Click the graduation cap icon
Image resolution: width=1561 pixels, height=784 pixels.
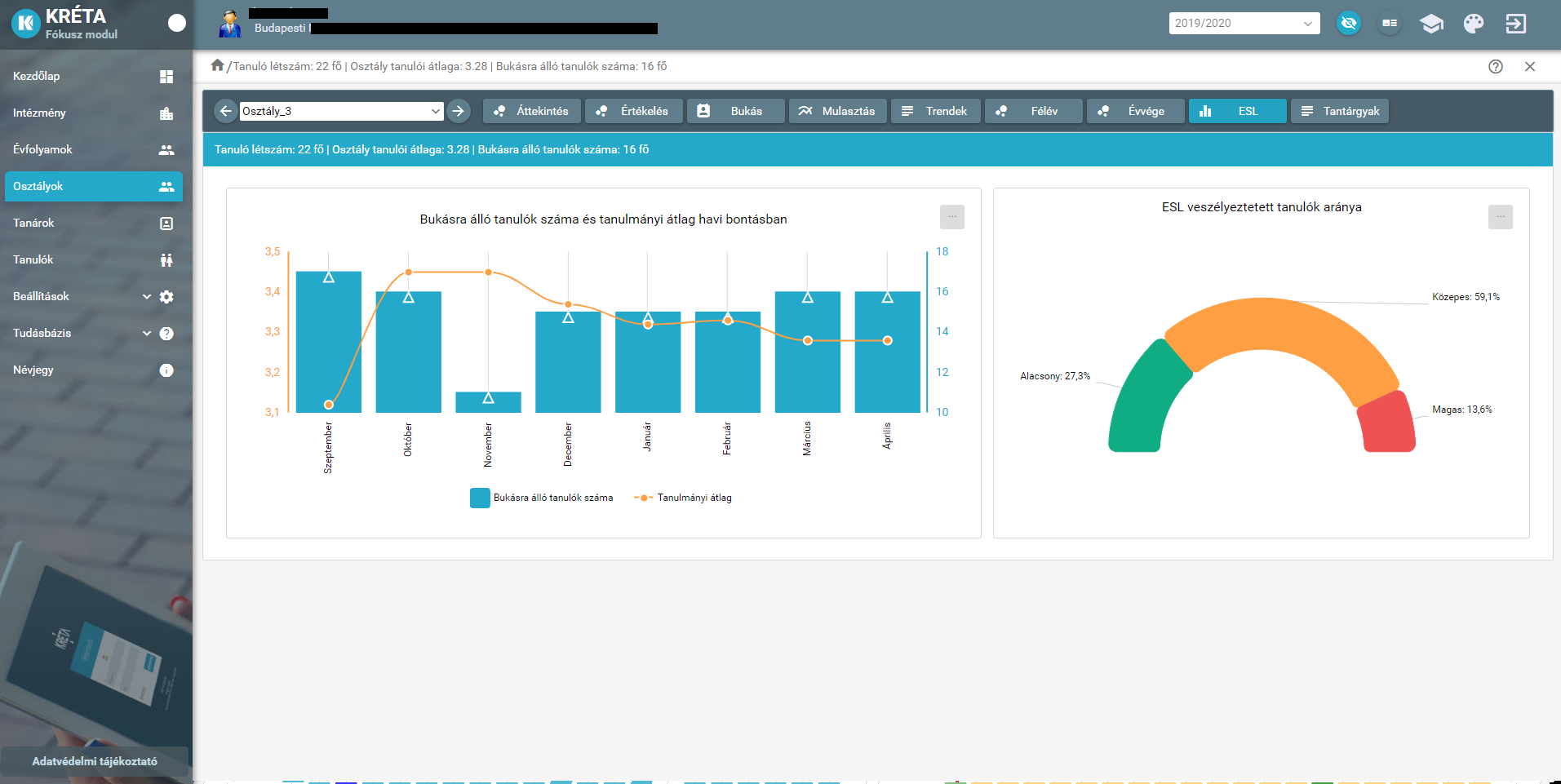pos(1431,24)
